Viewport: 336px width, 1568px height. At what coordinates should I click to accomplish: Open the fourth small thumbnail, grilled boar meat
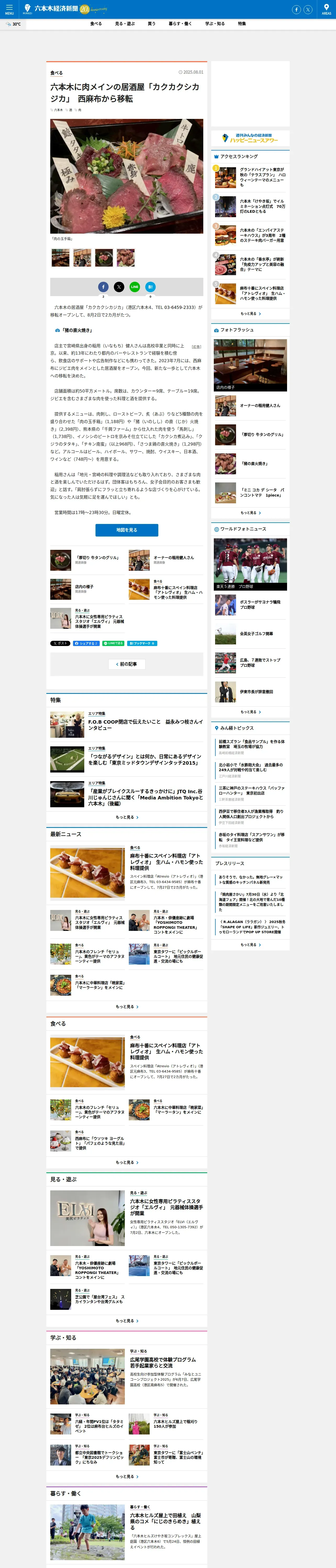(x=126, y=257)
